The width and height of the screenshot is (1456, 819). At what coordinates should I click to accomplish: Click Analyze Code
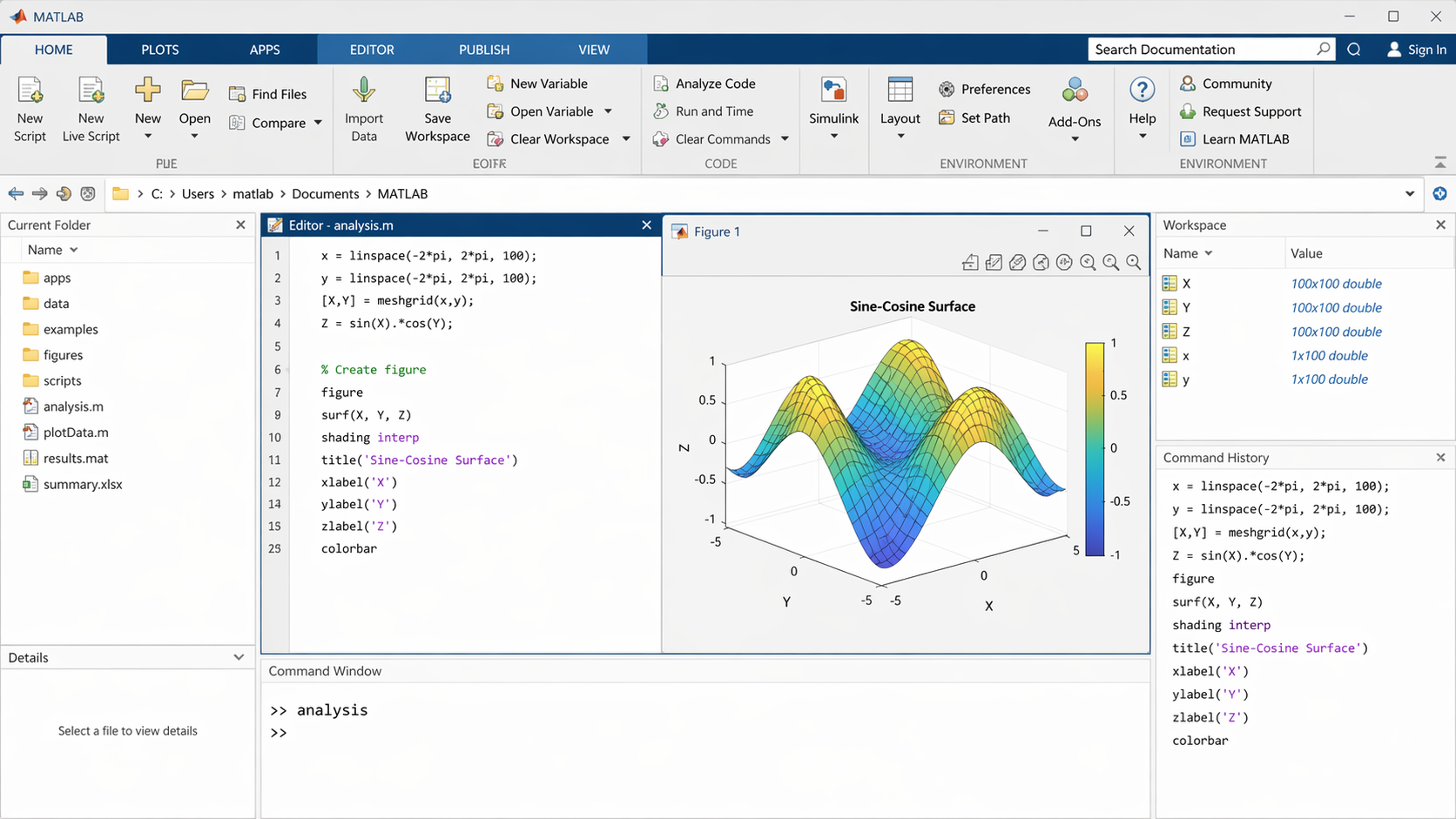[x=705, y=84]
